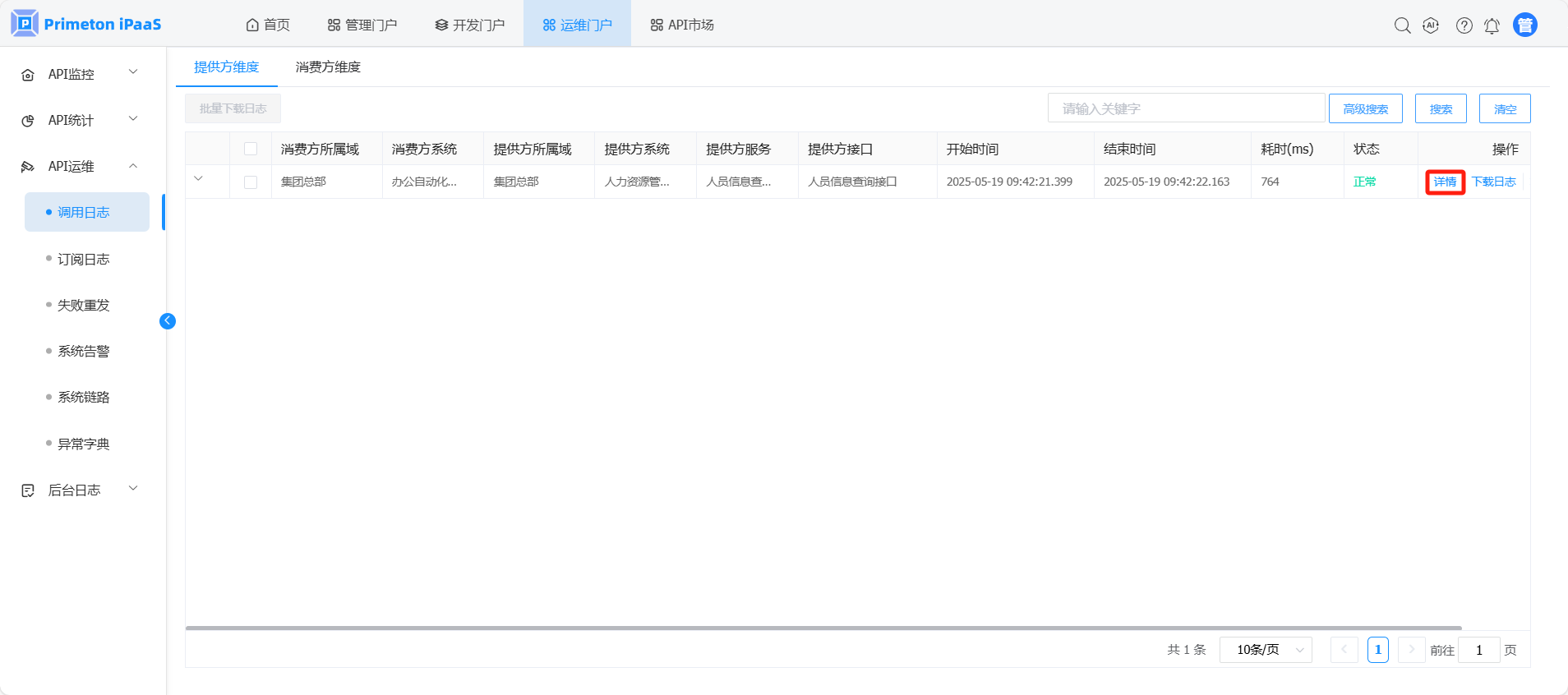Open the help question mark icon
Screen dimensions: 1568x695
coord(1464,25)
